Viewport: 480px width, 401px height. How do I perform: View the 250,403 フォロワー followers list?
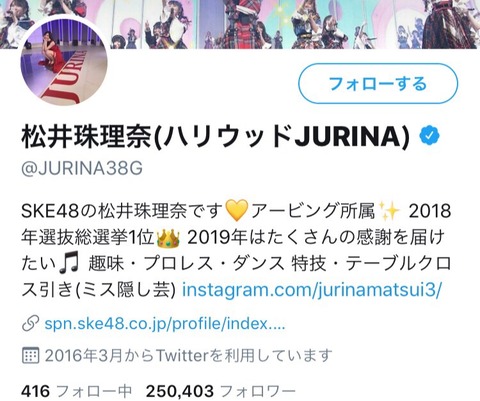pyautogui.click(x=220, y=391)
